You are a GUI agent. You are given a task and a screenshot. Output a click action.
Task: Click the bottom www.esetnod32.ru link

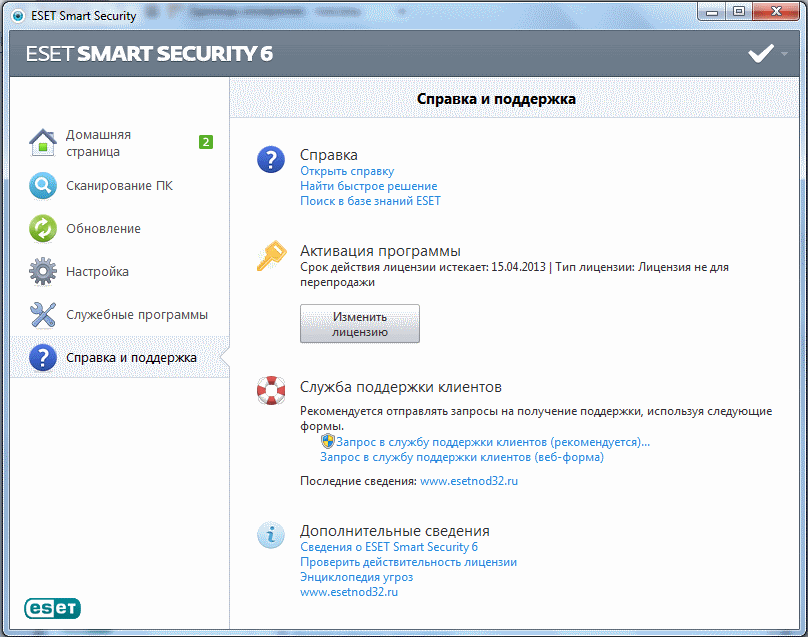pyautogui.click(x=349, y=592)
